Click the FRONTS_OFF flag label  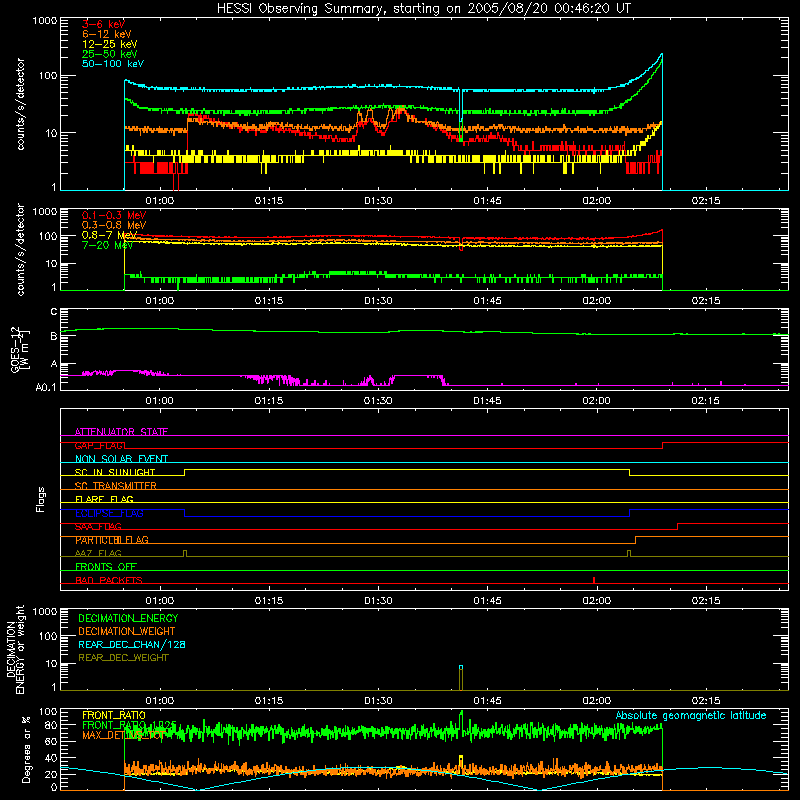106,566
